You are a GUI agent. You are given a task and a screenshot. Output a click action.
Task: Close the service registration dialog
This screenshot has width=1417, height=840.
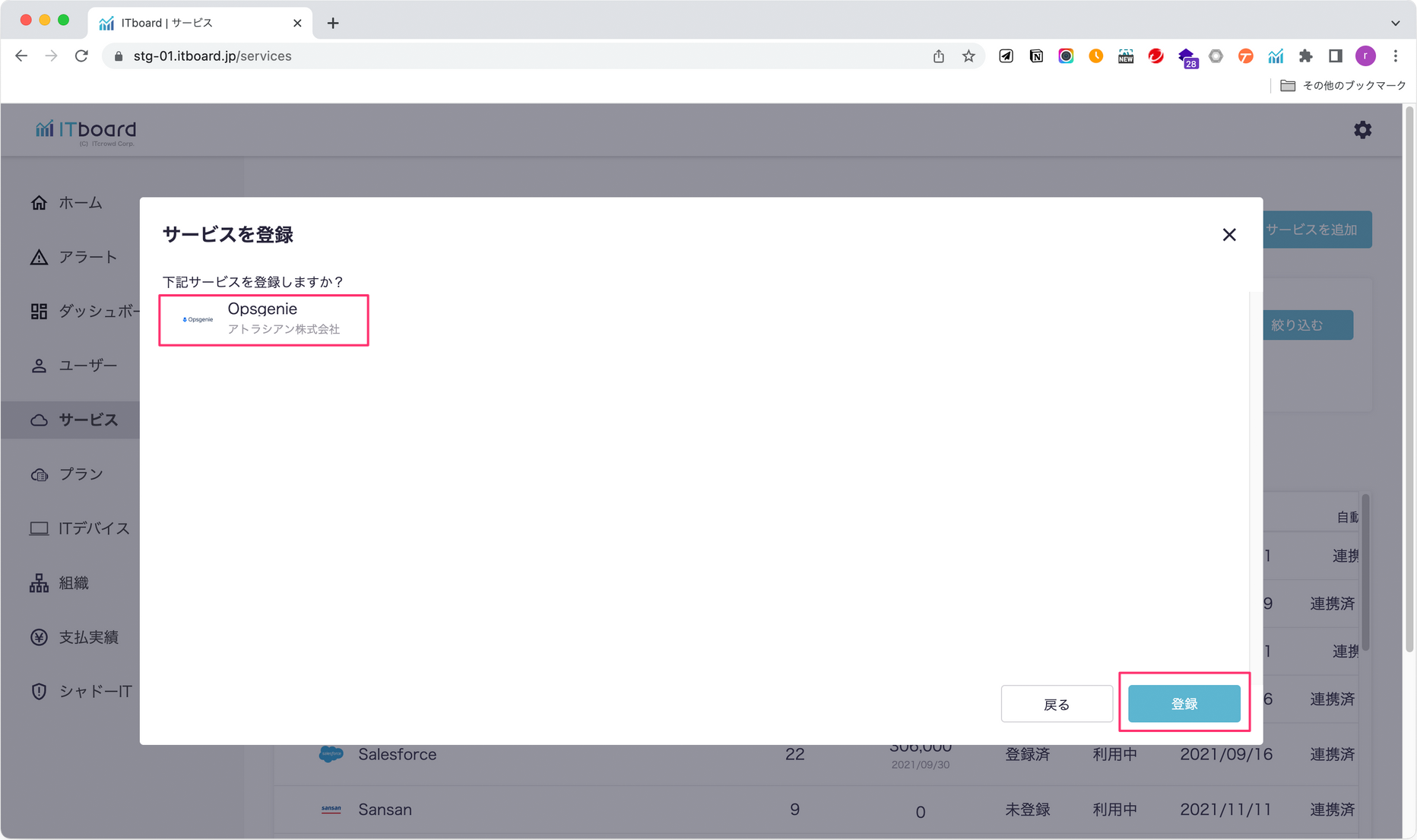[x=1228, y=235]
